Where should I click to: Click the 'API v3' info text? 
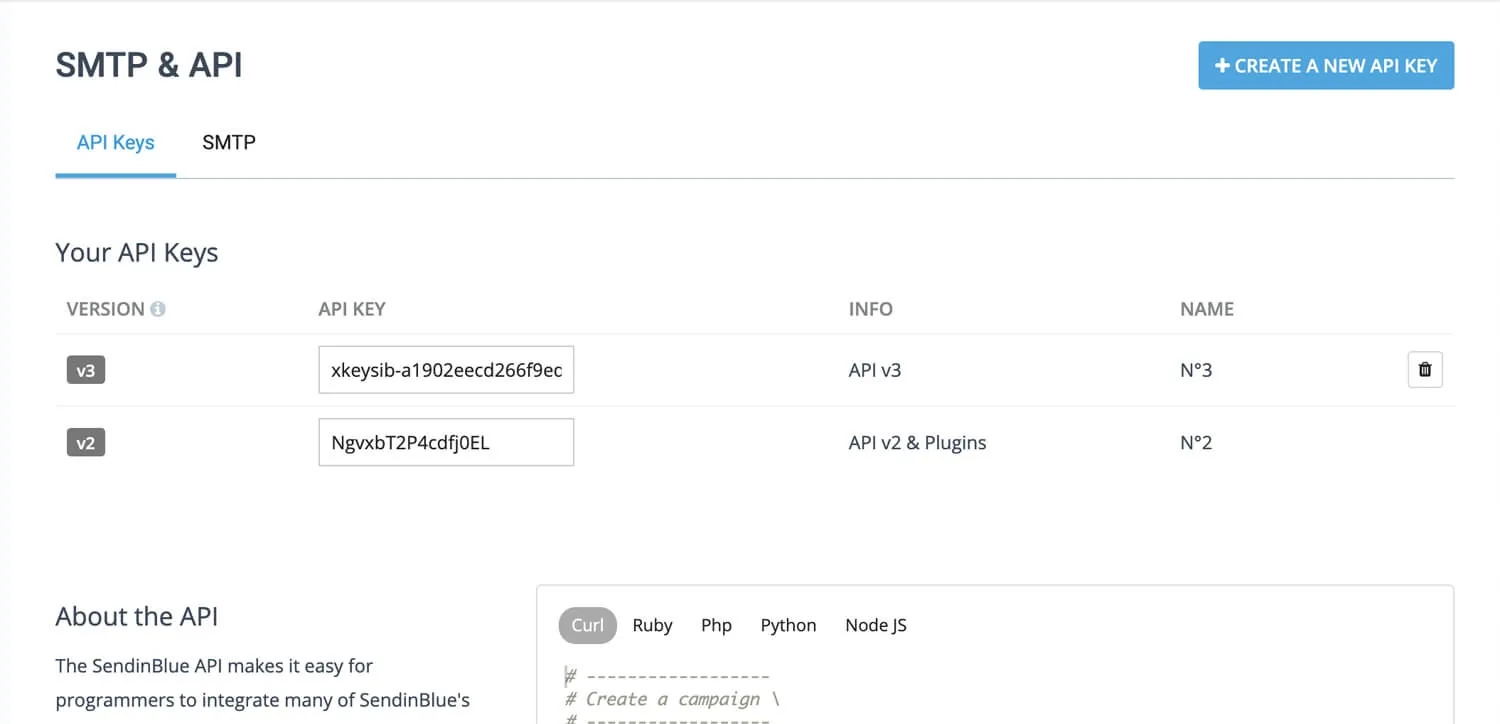click(x=875, y=370)
